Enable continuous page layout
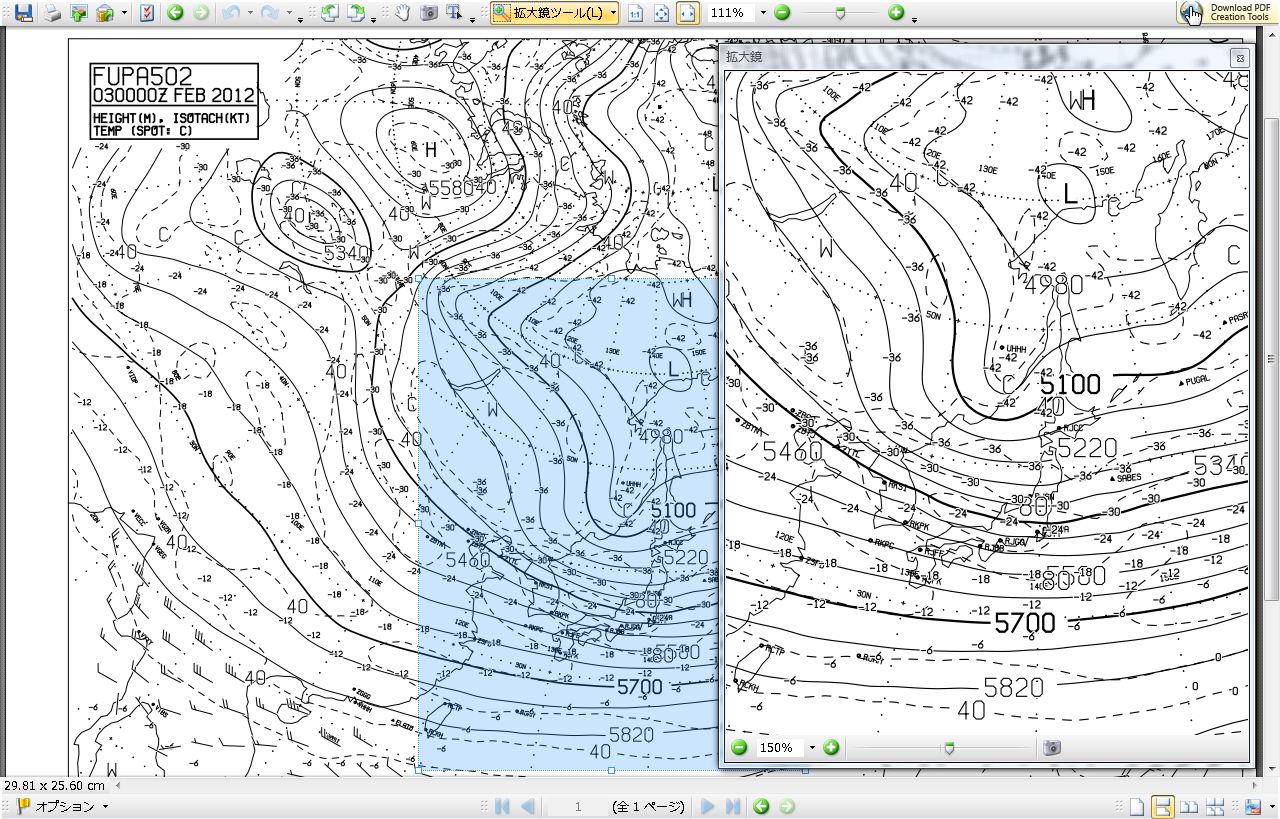Viewport: 1280px width, 819px height. point(1163,806)
